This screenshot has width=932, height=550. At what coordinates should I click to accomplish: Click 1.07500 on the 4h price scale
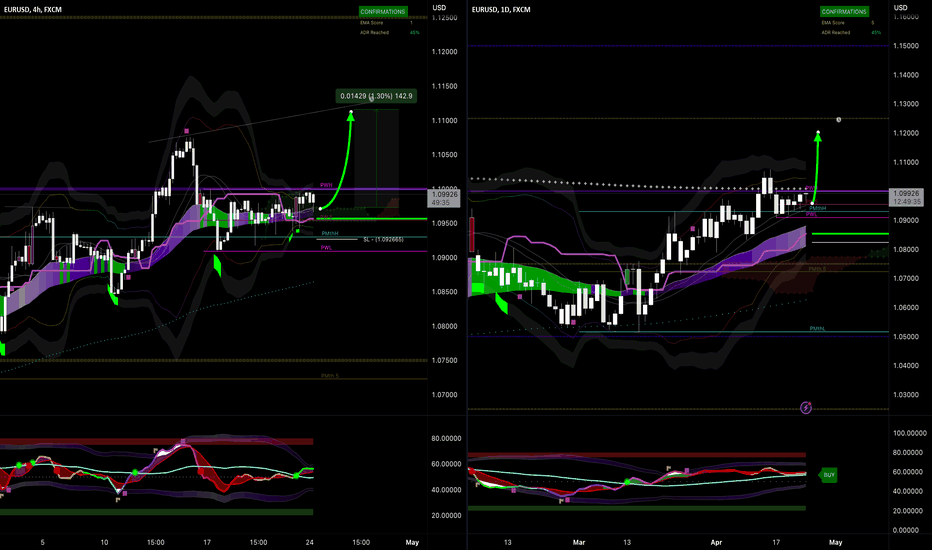click(x=445, y=360)
